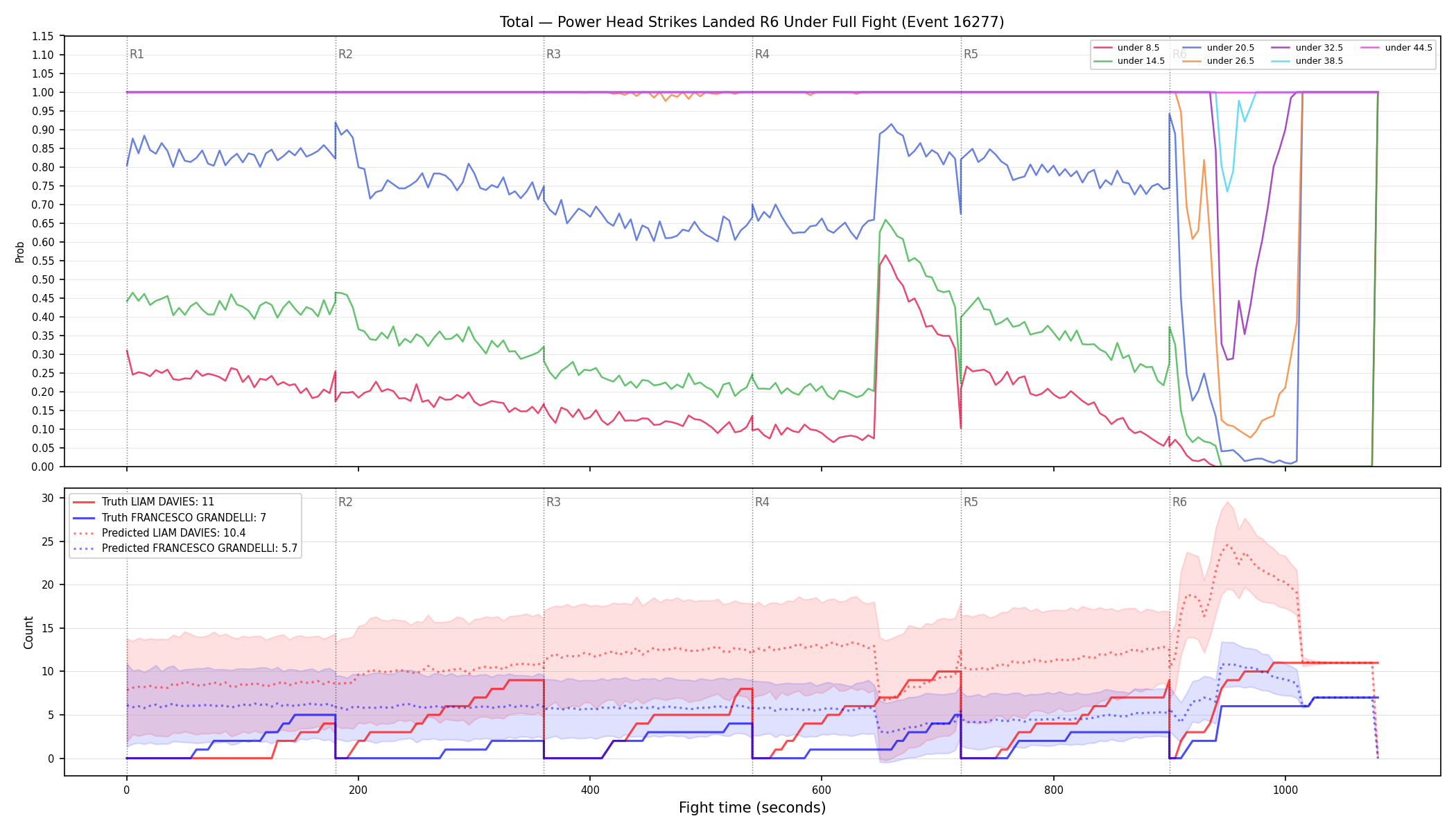
Task: Click the R2 round label in top chart
Action: tap(345, 54)
